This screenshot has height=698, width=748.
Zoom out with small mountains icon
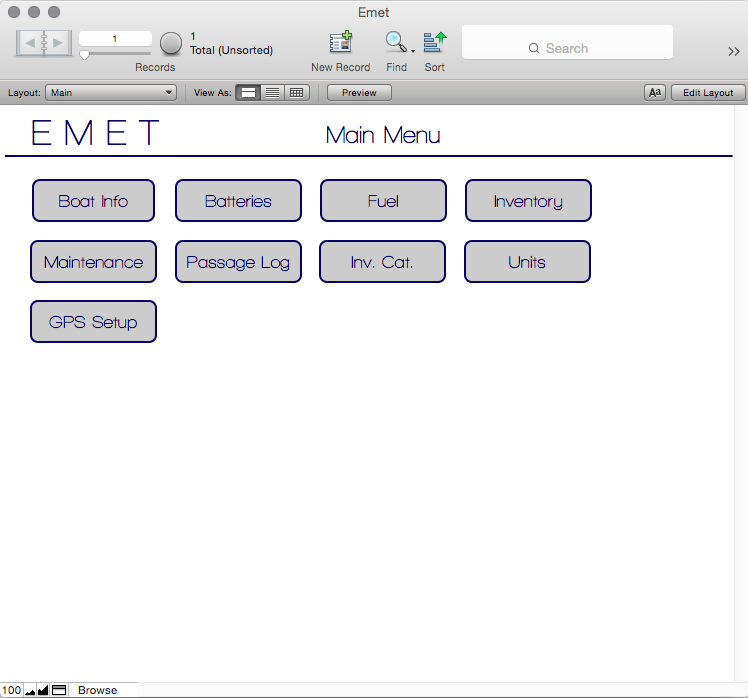pos(30,691)
